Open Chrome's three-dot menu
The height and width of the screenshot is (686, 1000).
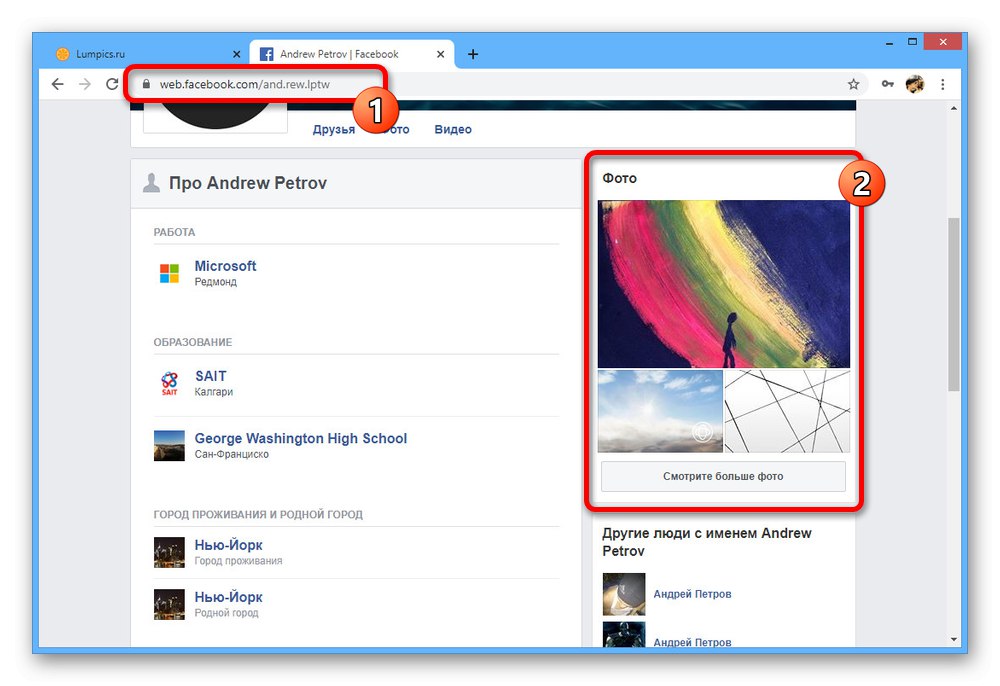point(943,84)
